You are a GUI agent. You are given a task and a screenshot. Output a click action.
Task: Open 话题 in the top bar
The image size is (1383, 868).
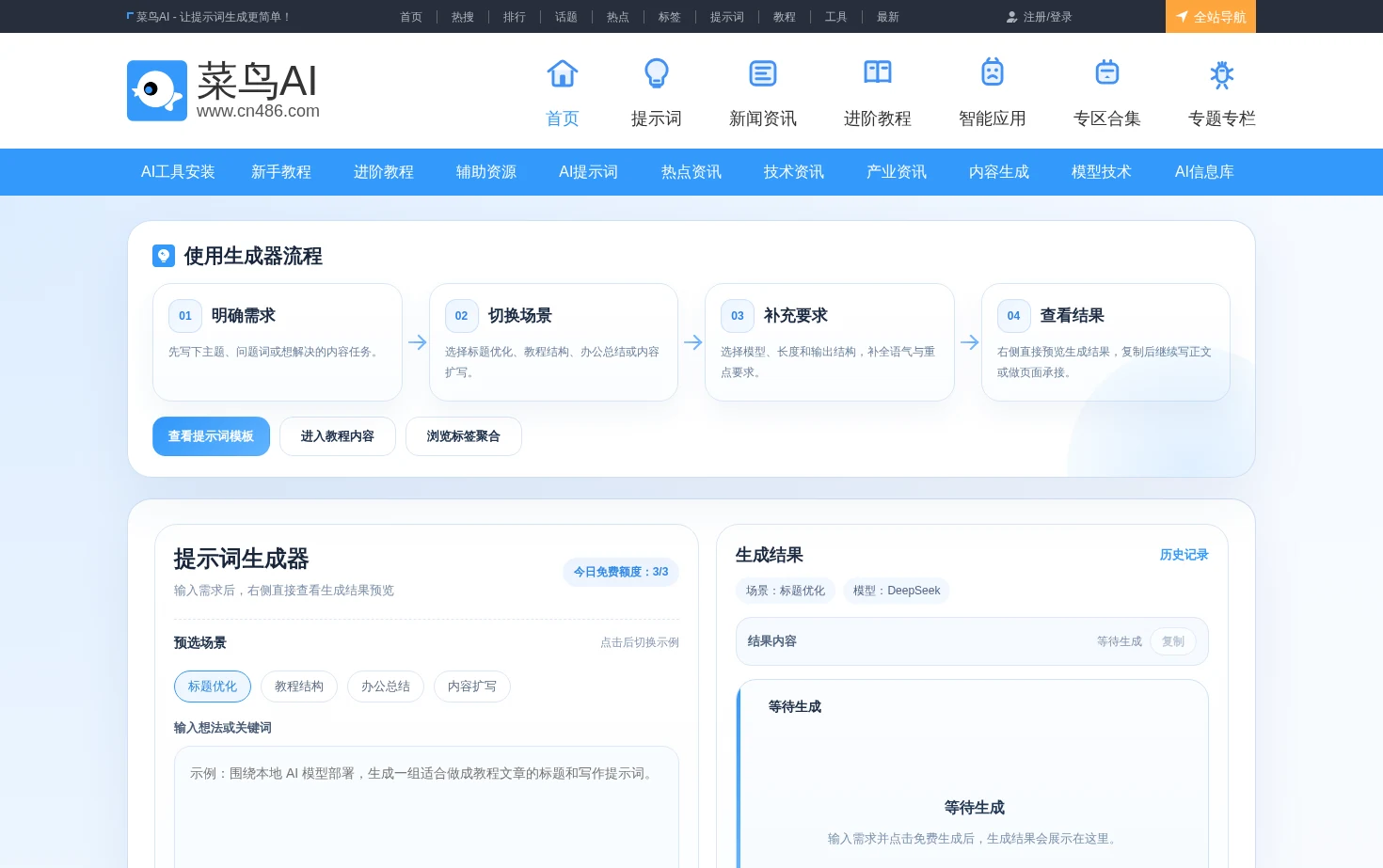coord(566,17)
